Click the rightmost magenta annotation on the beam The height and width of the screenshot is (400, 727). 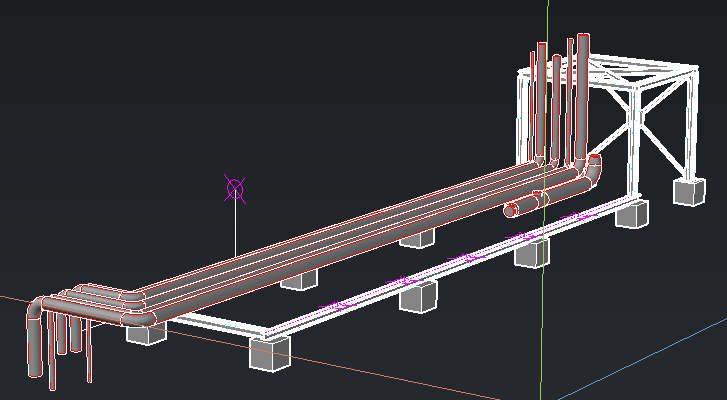[577, 216]
